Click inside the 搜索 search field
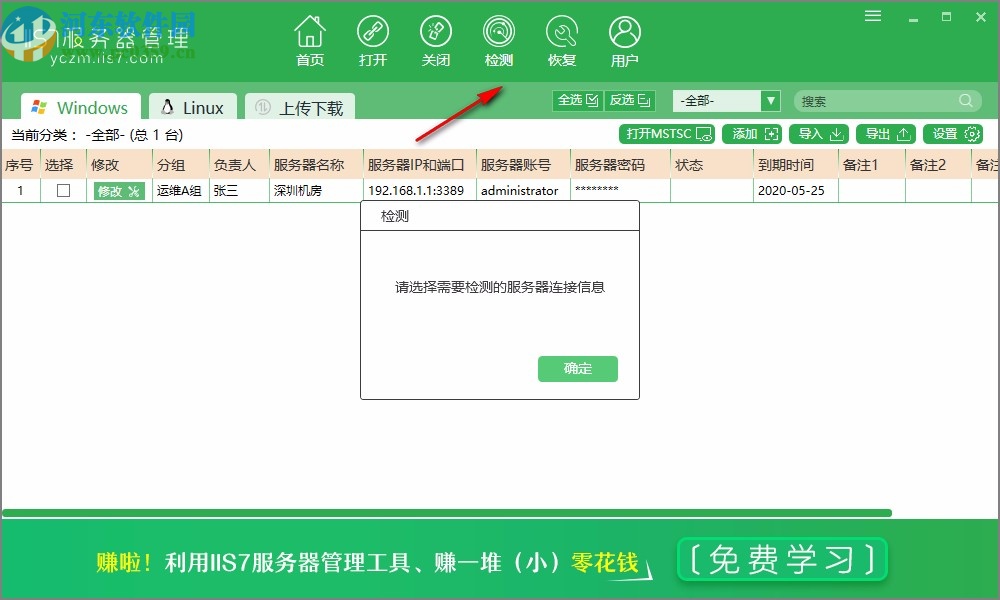The width and height of the screenshot is (1000, 600). pyautogui.click(x=880, y=100)
